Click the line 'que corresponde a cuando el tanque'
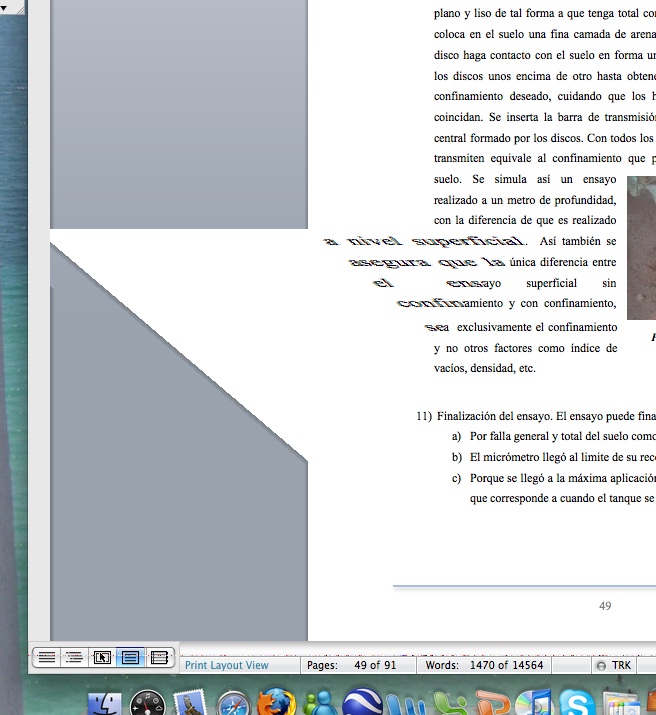 [x=563, y=498]
